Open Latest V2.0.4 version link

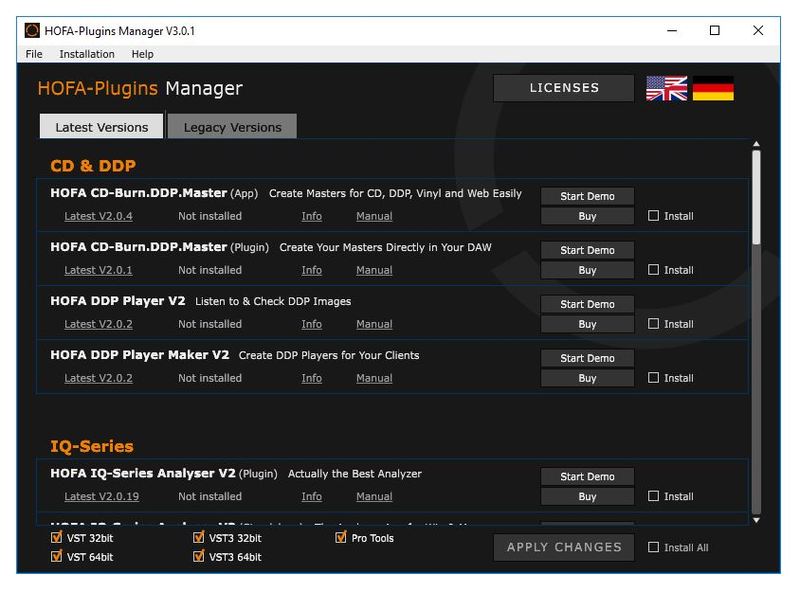point(98,216)
